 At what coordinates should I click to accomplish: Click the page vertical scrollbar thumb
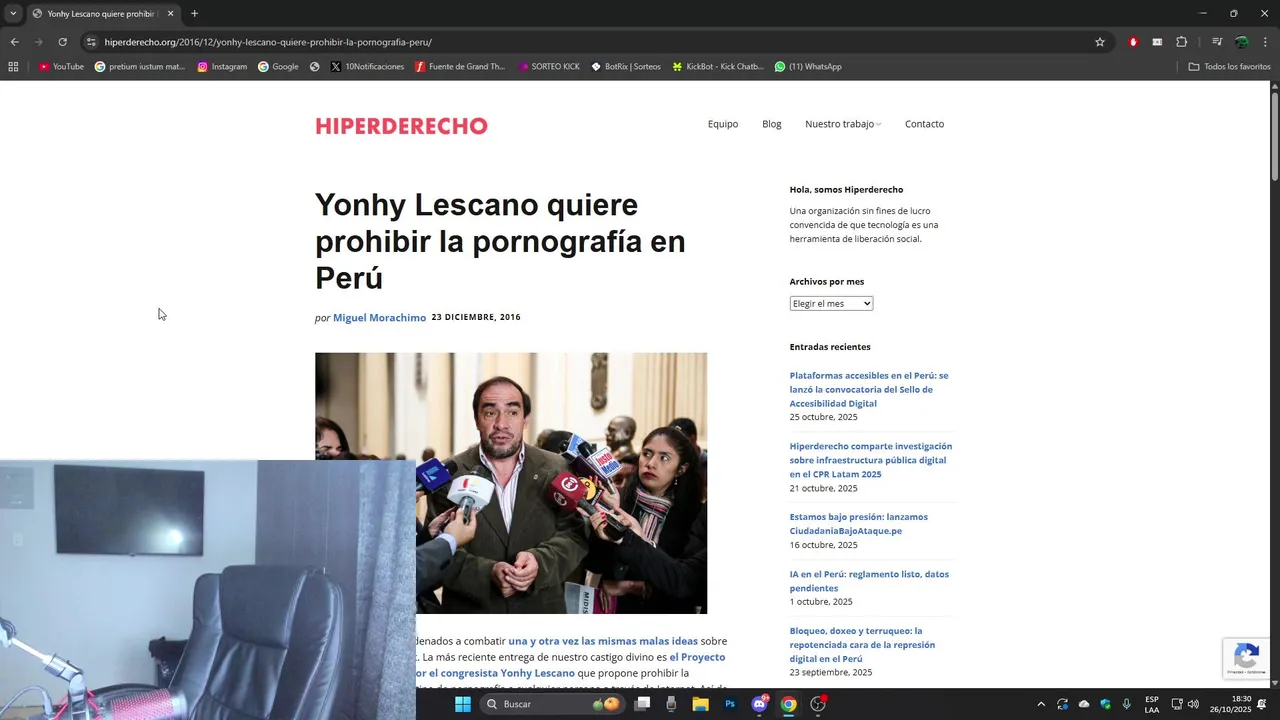(x=1275, y=136)
